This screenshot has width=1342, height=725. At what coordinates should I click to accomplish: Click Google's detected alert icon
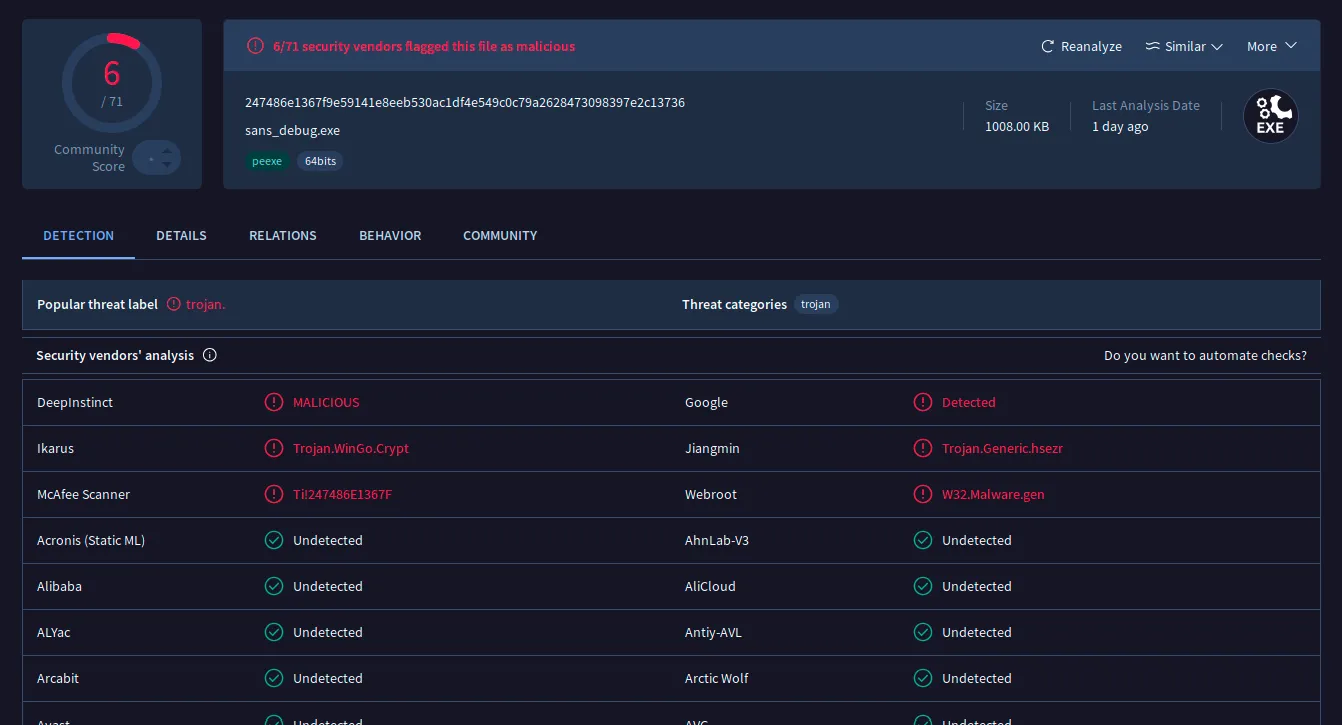pyautogui.click(x=923, y=402)
